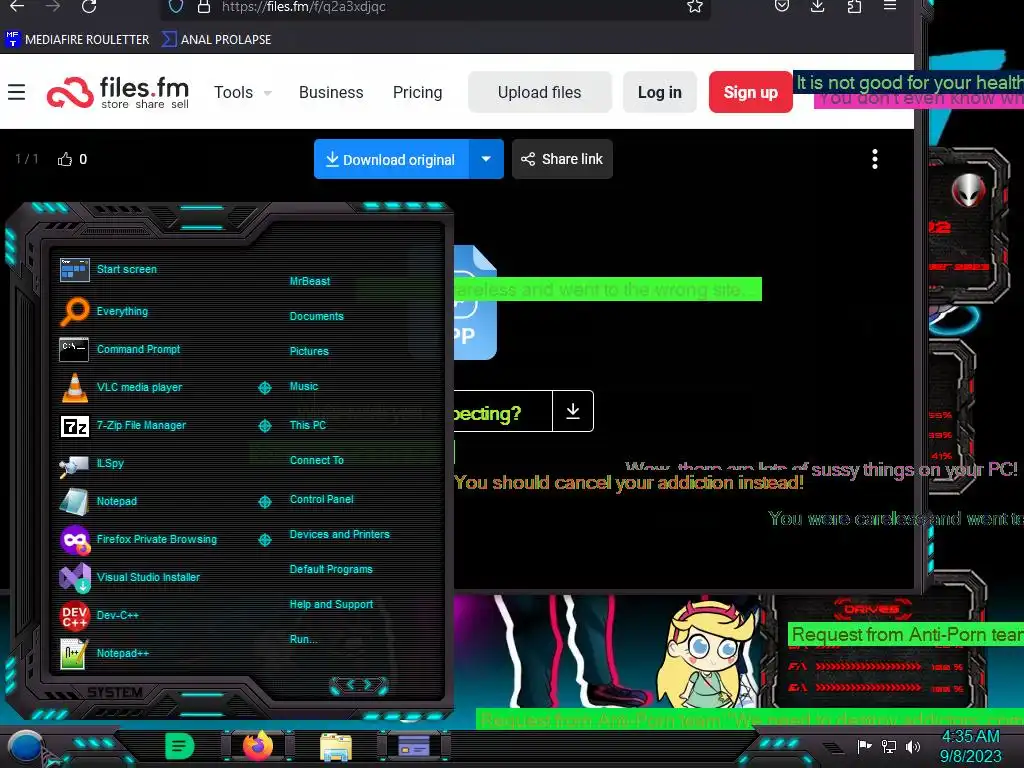Open the Visual Studio Installer icon
Image resolution: width=1024 pixels, height=768 pixels.
[74, 577]
